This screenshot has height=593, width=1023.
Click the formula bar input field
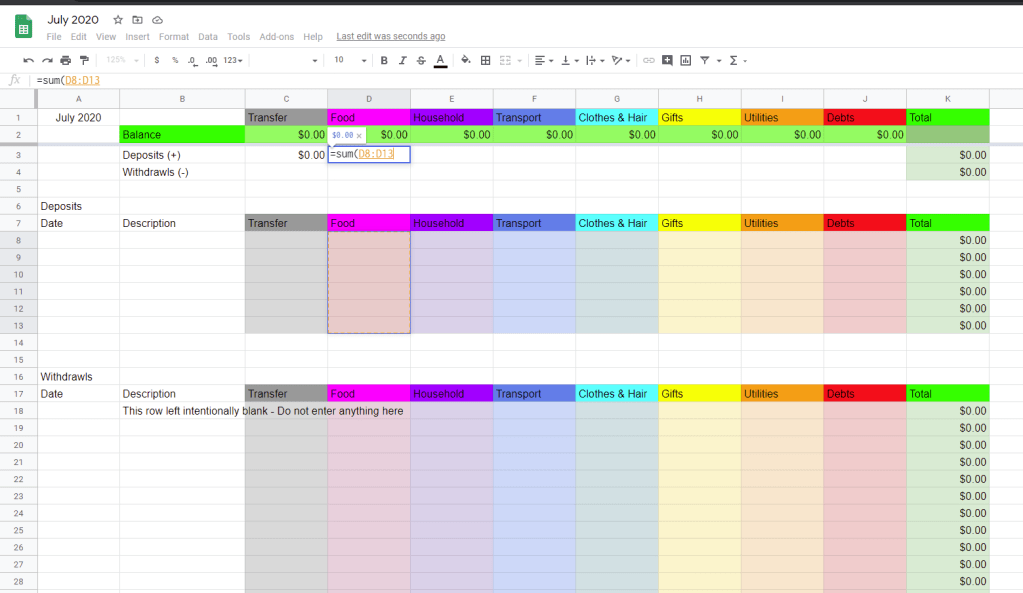coord(500,80)
